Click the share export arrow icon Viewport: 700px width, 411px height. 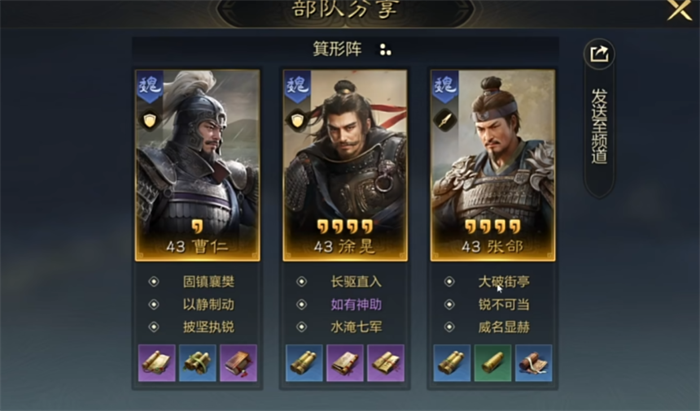[599, 54]
